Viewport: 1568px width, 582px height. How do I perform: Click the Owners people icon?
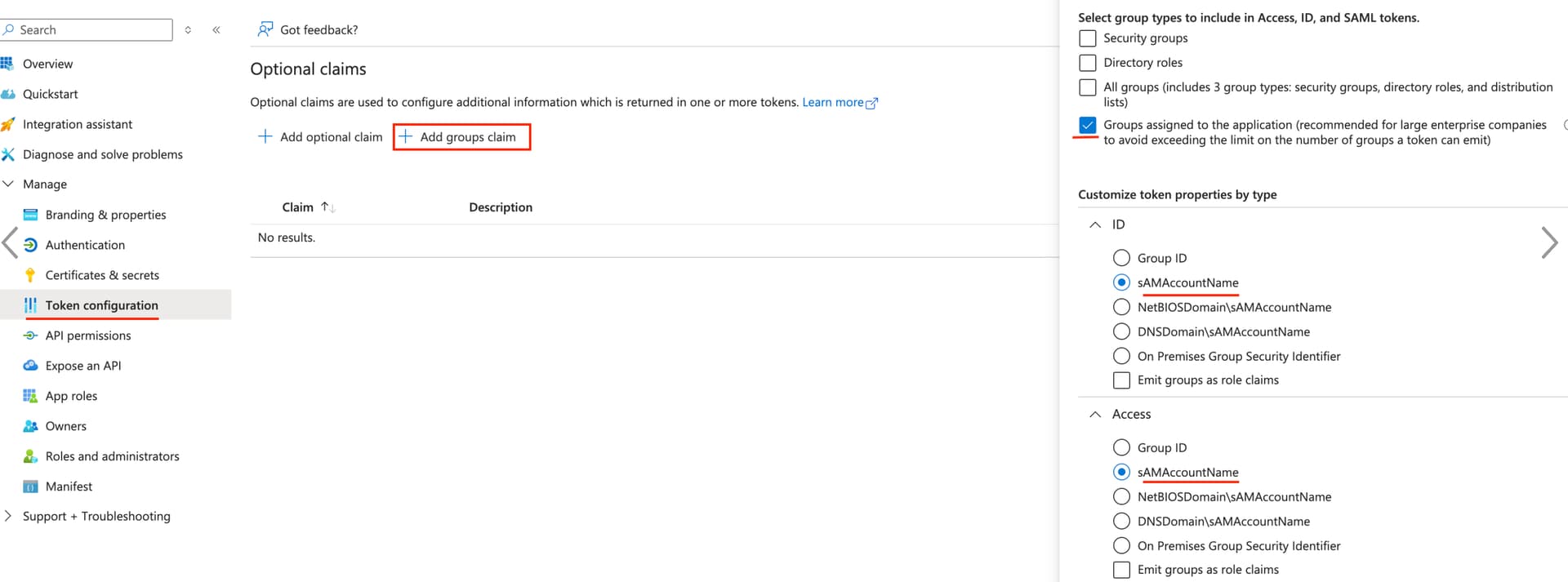[x=30, y=426]
